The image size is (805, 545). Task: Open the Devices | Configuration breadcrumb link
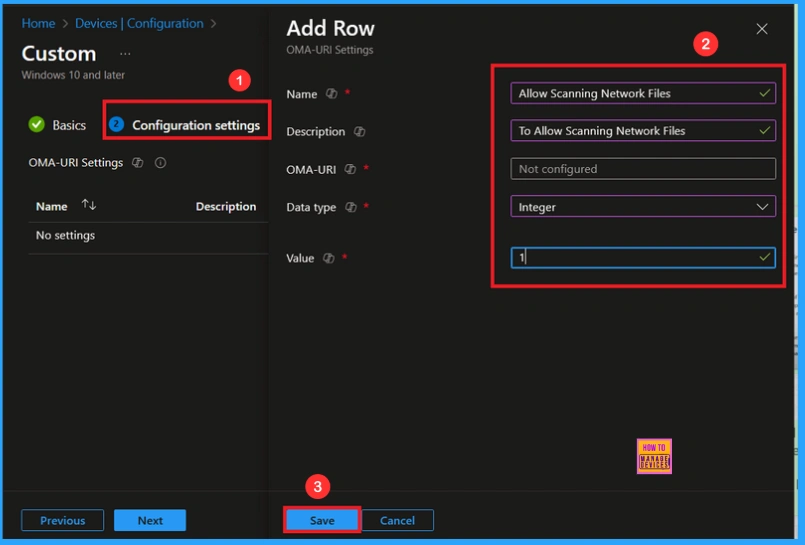click(139, 23)
